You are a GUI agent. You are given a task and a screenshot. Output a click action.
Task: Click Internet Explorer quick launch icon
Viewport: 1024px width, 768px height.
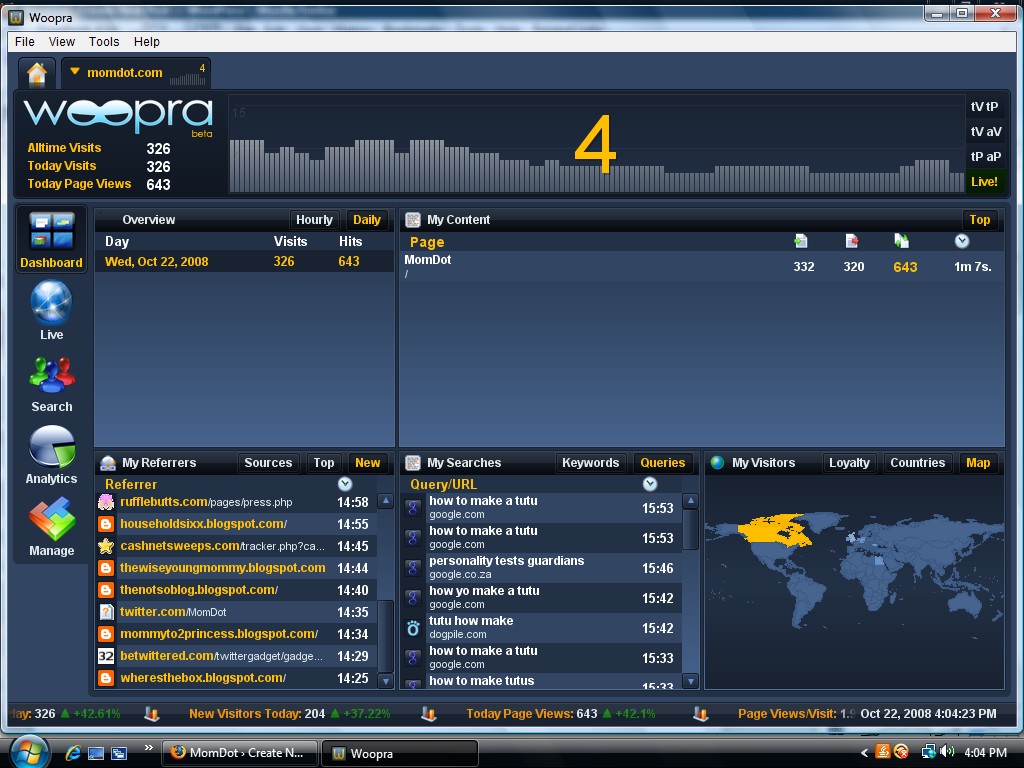[x=72, y=753]
